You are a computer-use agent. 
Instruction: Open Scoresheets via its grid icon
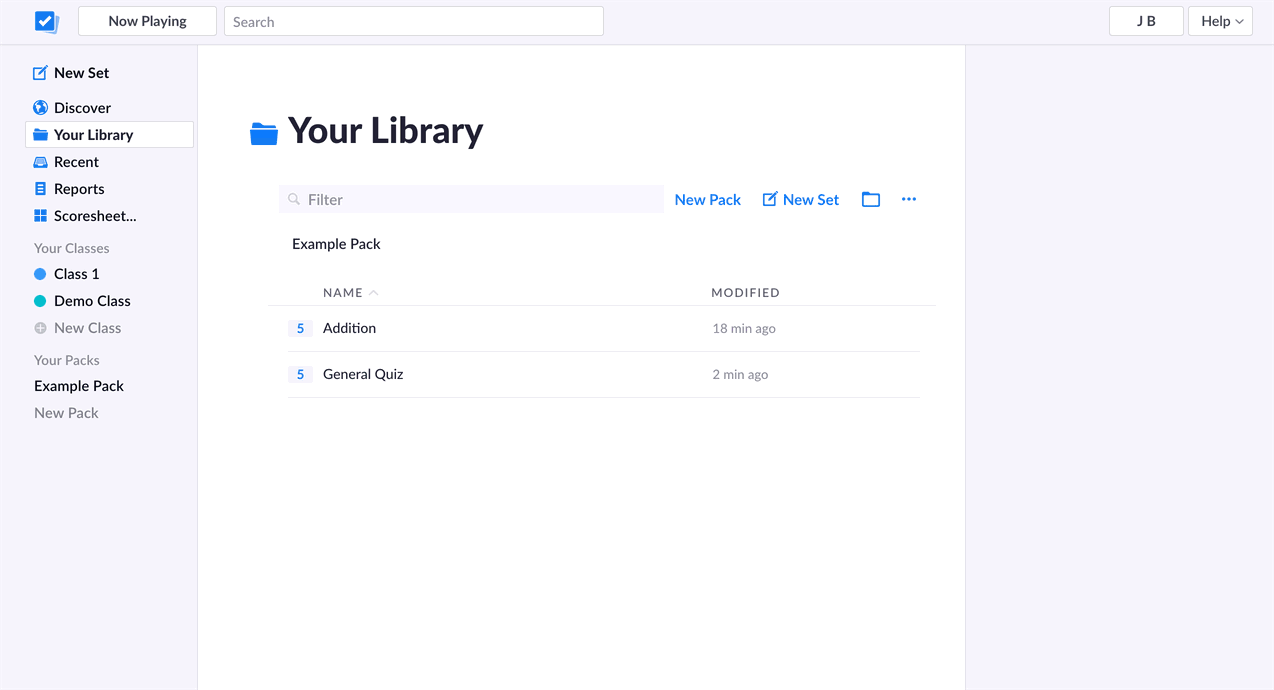coord(41,215)
